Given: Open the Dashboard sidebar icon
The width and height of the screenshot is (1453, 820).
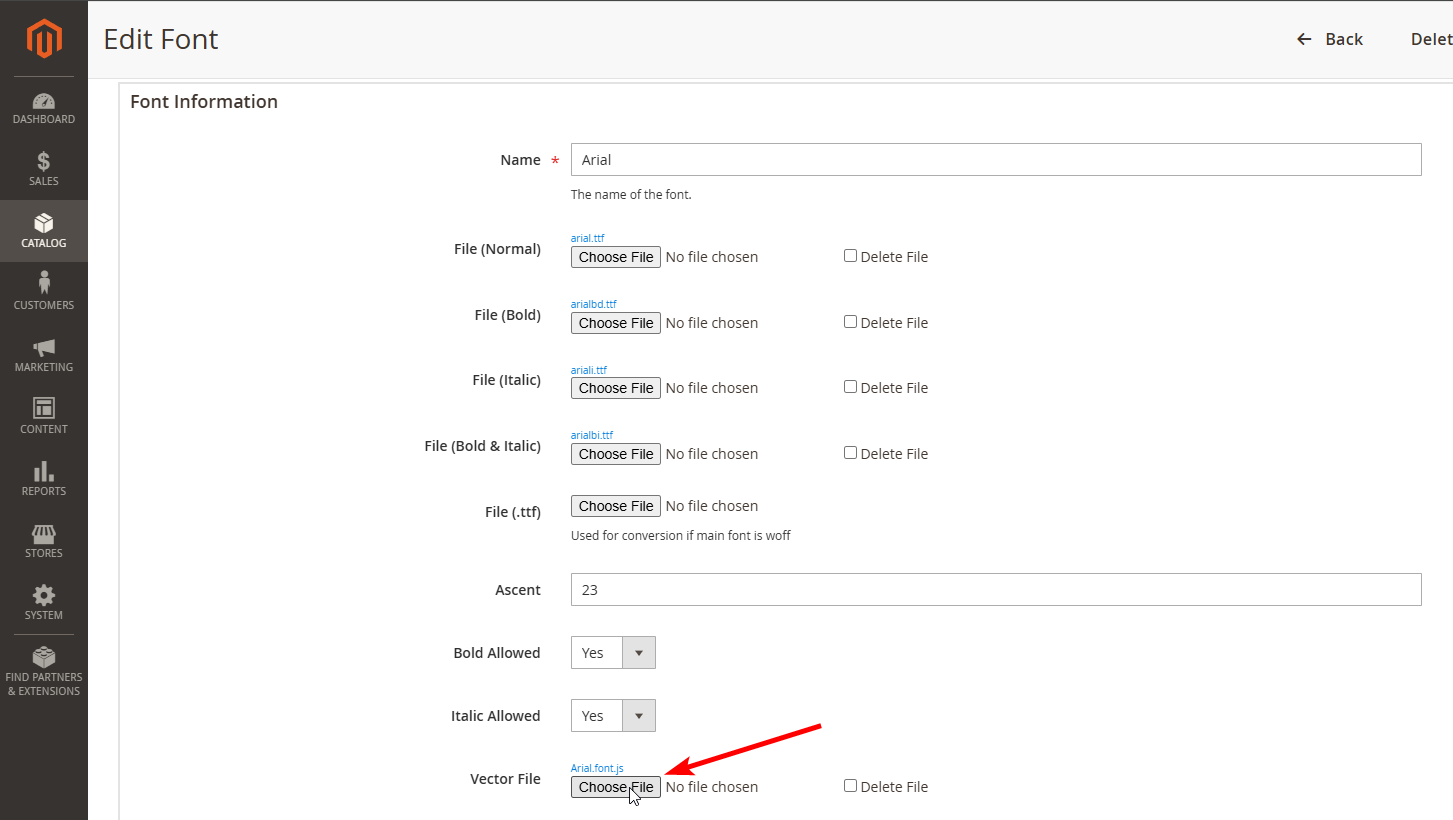Looking at the screenshot, I should [x=44, y=101].
